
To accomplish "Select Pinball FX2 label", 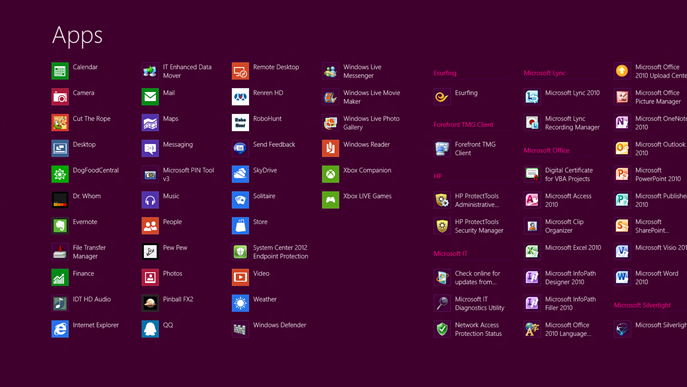I will pyautogui.click(x=178, y=299).
